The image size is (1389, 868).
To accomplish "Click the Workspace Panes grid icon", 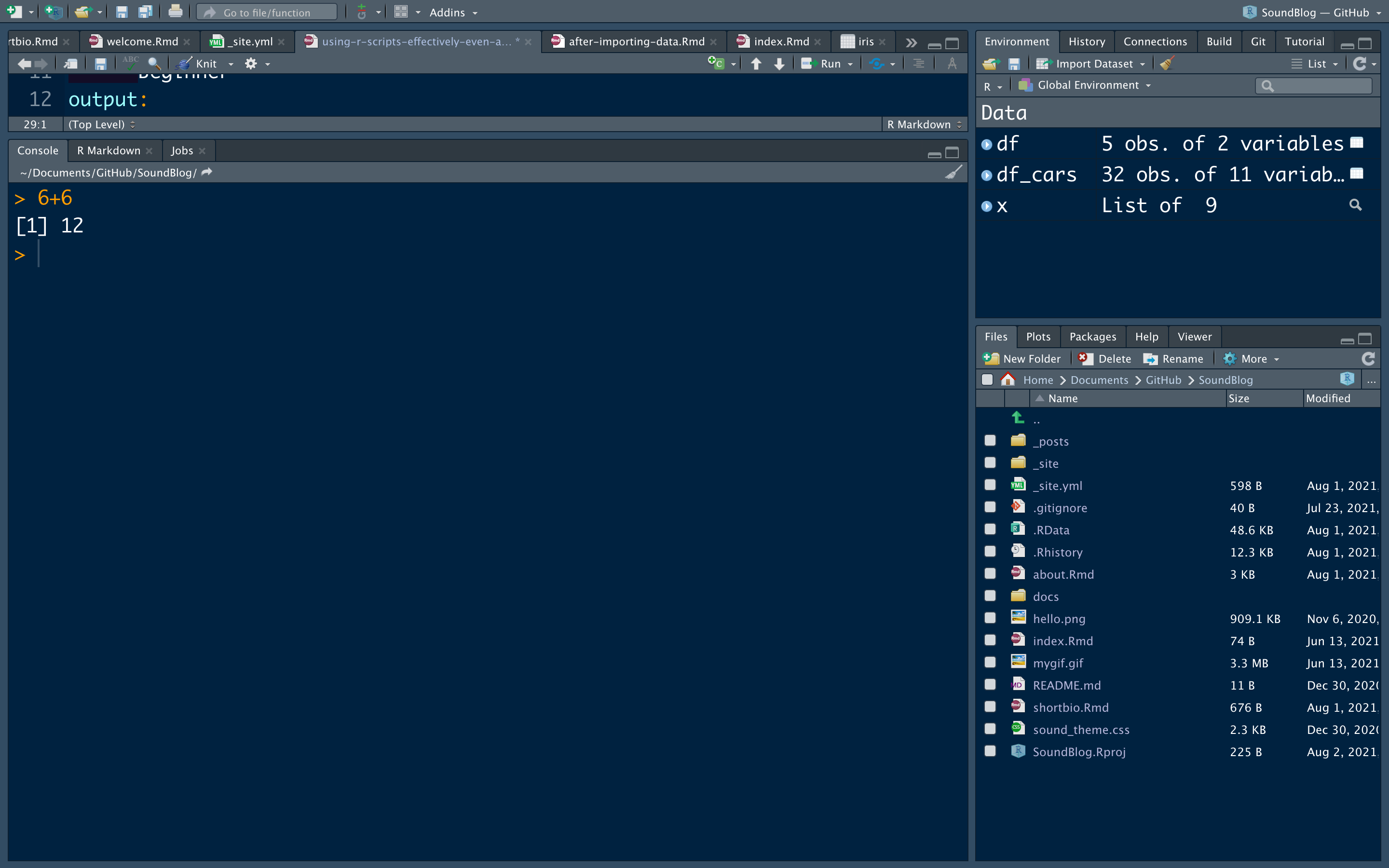I will pyautogui.click(x=401, y=12).
